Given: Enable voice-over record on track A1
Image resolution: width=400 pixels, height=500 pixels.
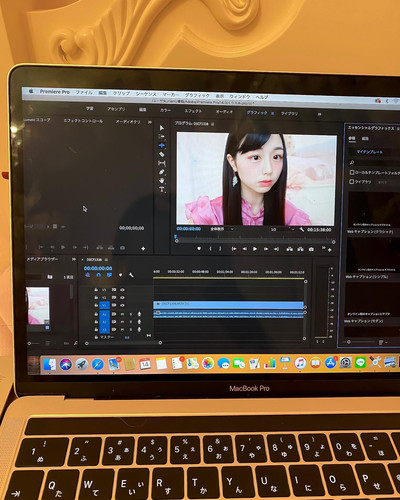Looking at the screenshot, I should tap(139, 314).
